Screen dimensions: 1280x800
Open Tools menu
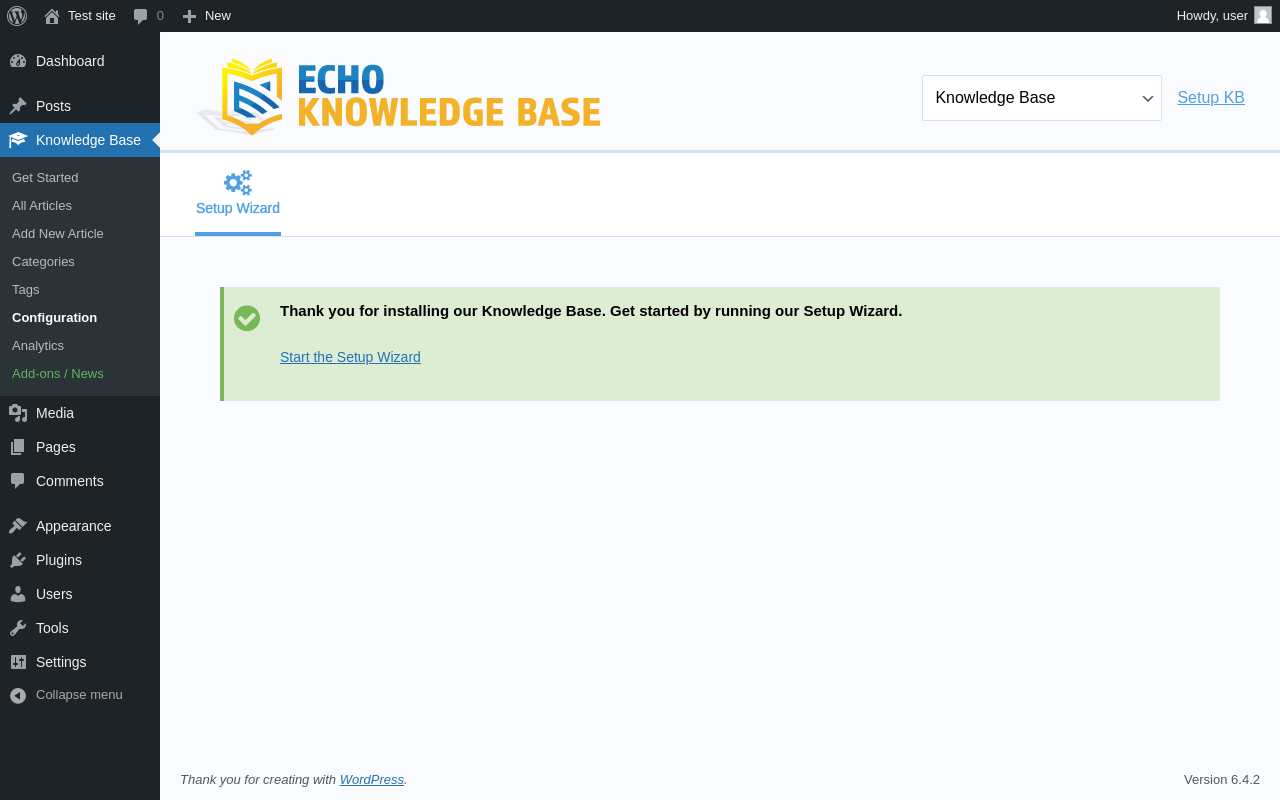pos(80,628)
